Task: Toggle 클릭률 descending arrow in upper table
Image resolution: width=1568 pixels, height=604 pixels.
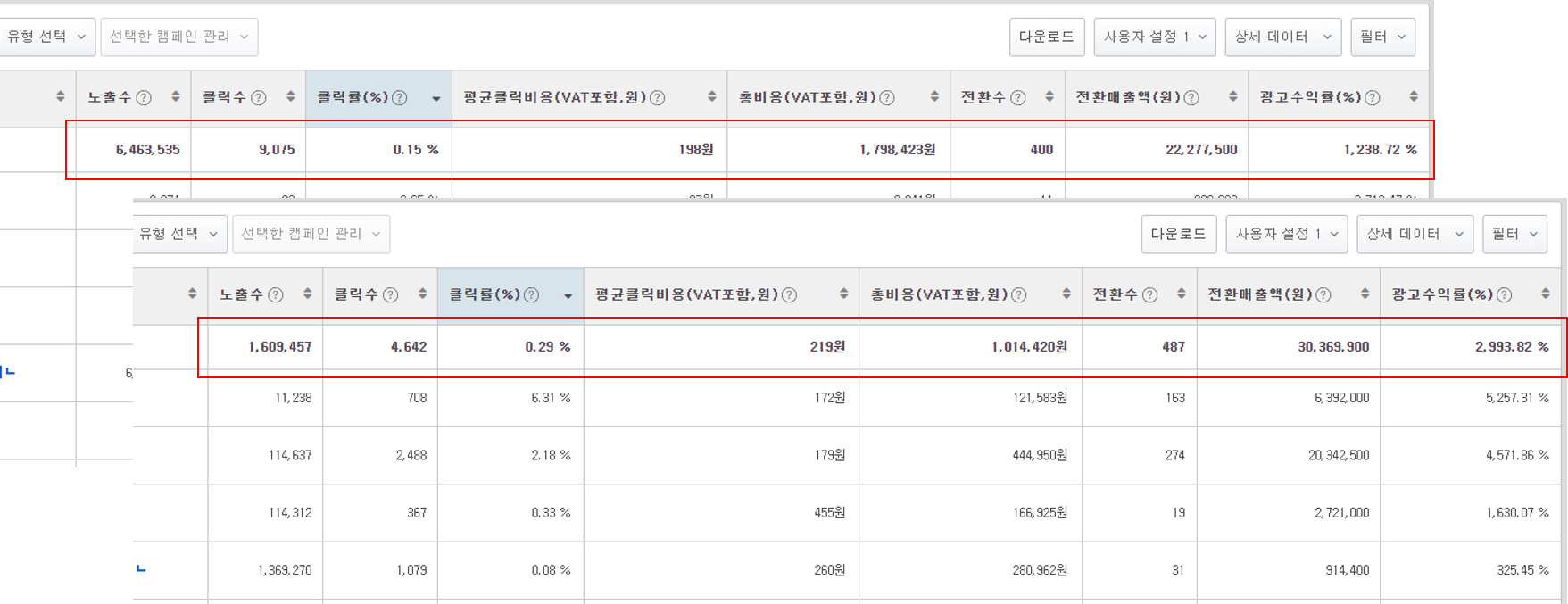Action: [436, 99]
